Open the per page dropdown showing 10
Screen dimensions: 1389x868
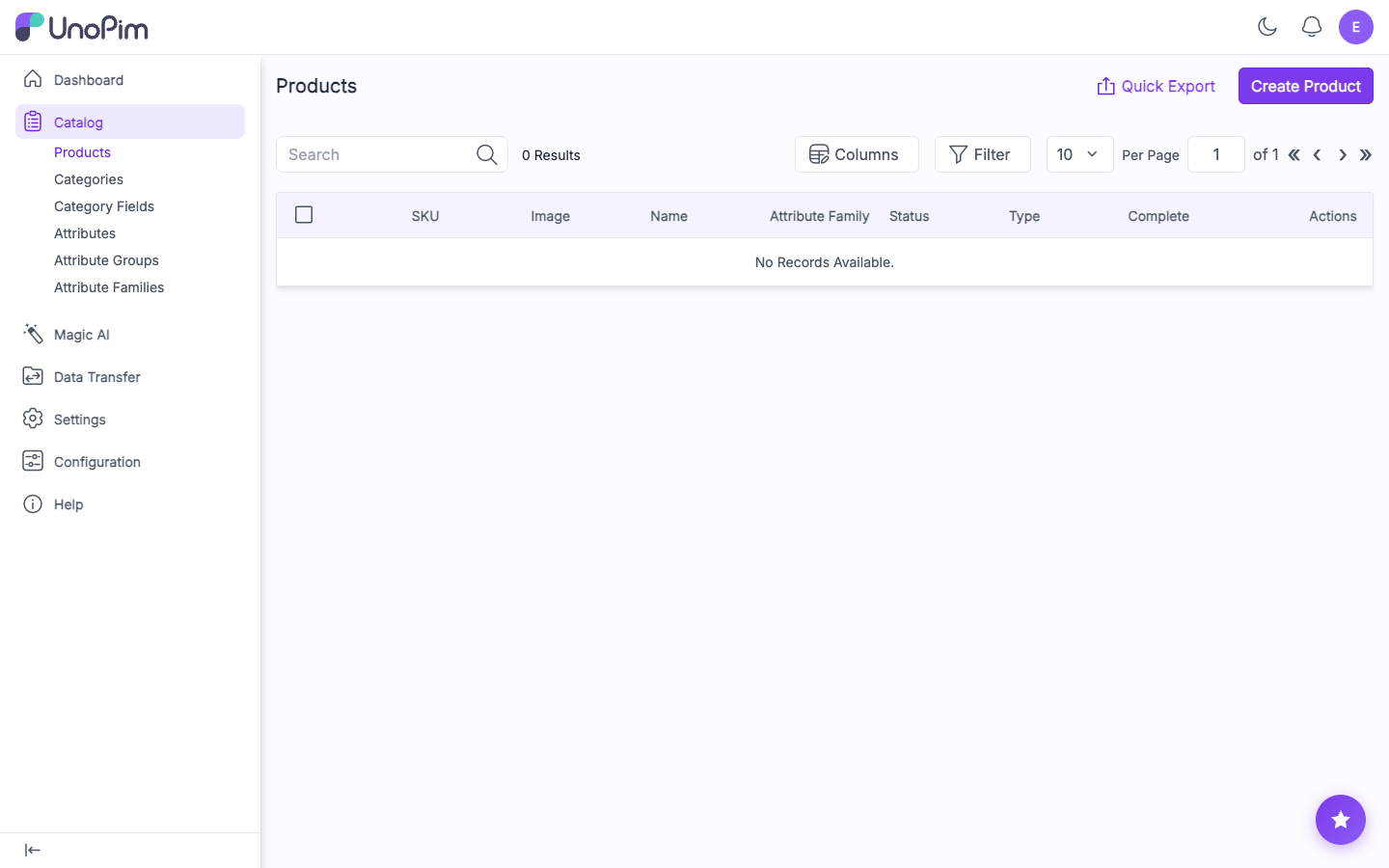(x=1080, y=154)
